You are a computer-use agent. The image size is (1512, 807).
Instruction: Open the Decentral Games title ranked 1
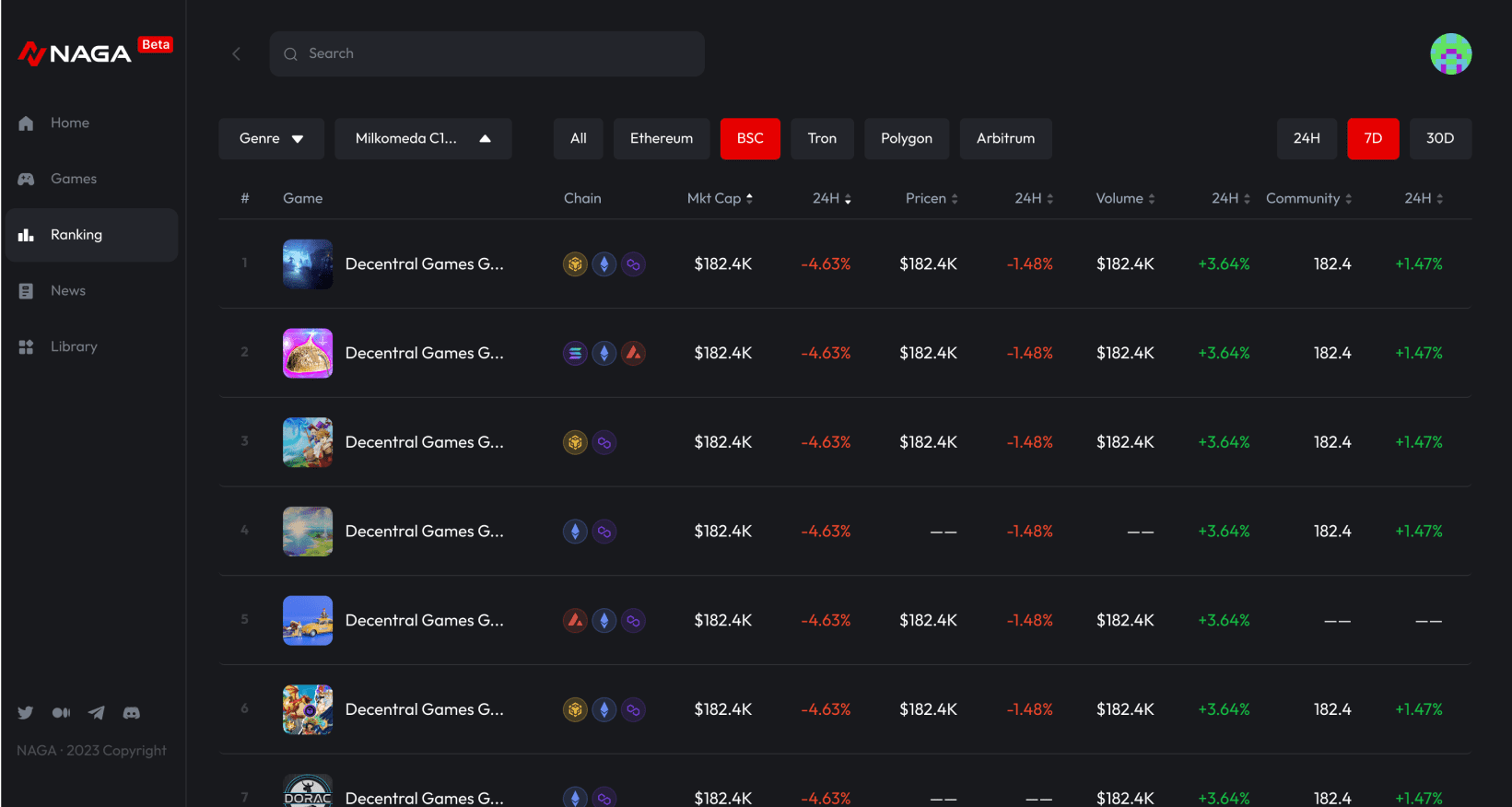[425, 264]
